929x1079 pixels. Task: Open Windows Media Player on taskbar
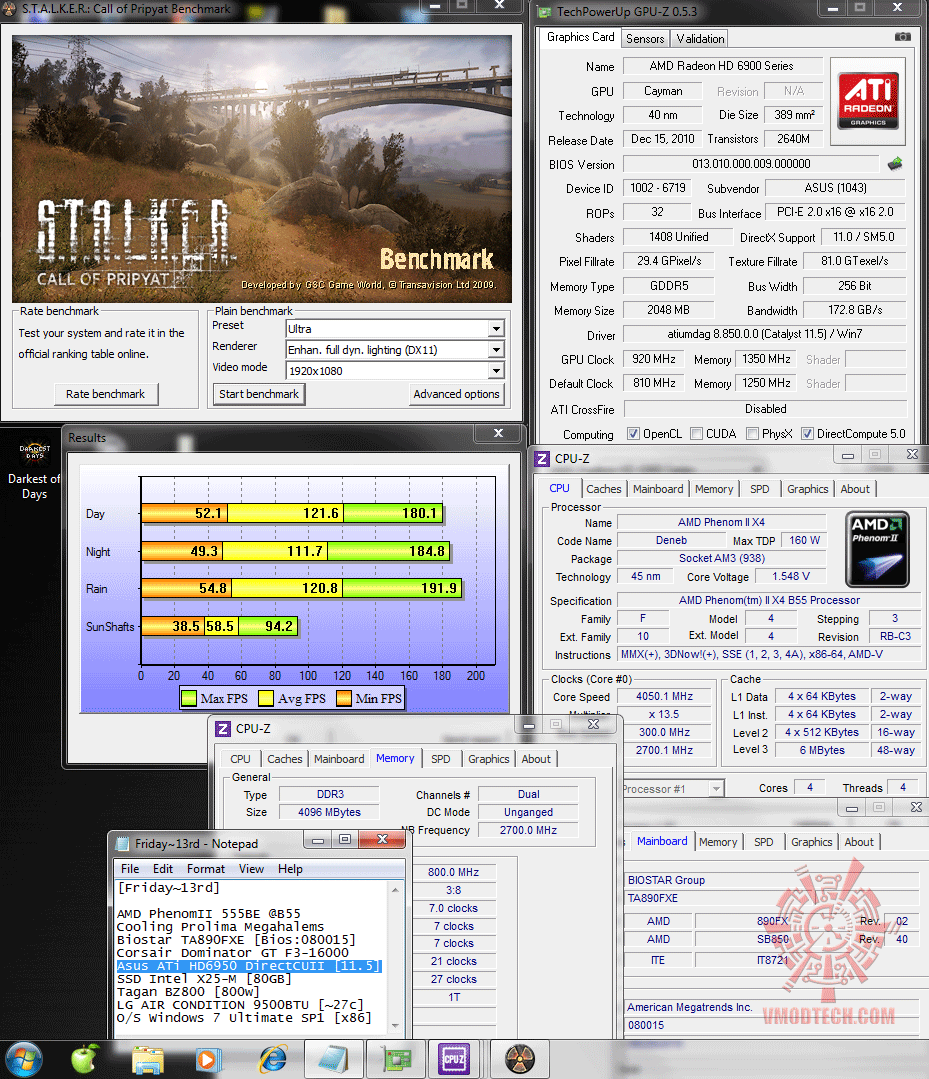209,1060
